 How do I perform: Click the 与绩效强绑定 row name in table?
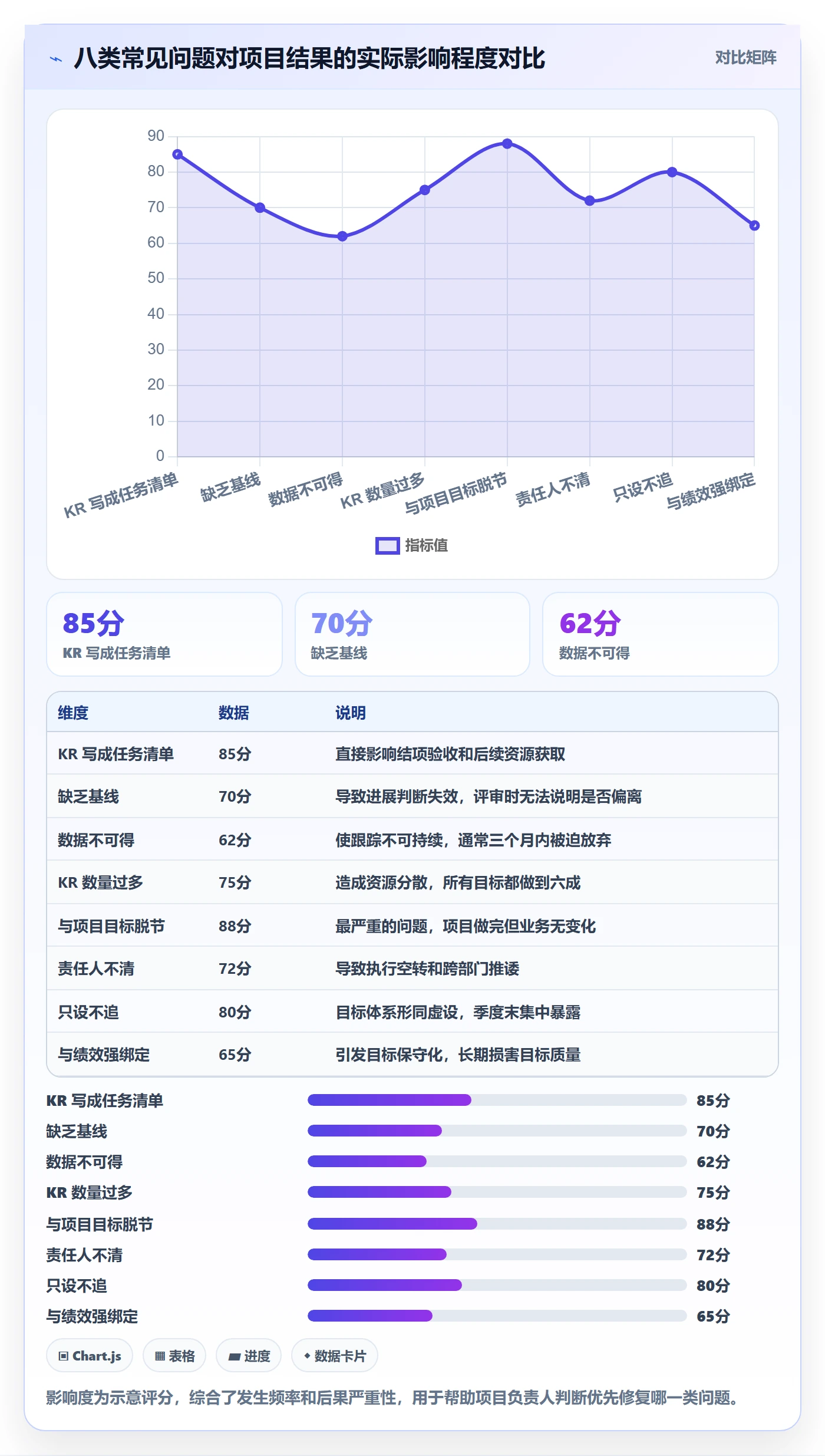coord(104,1055)
